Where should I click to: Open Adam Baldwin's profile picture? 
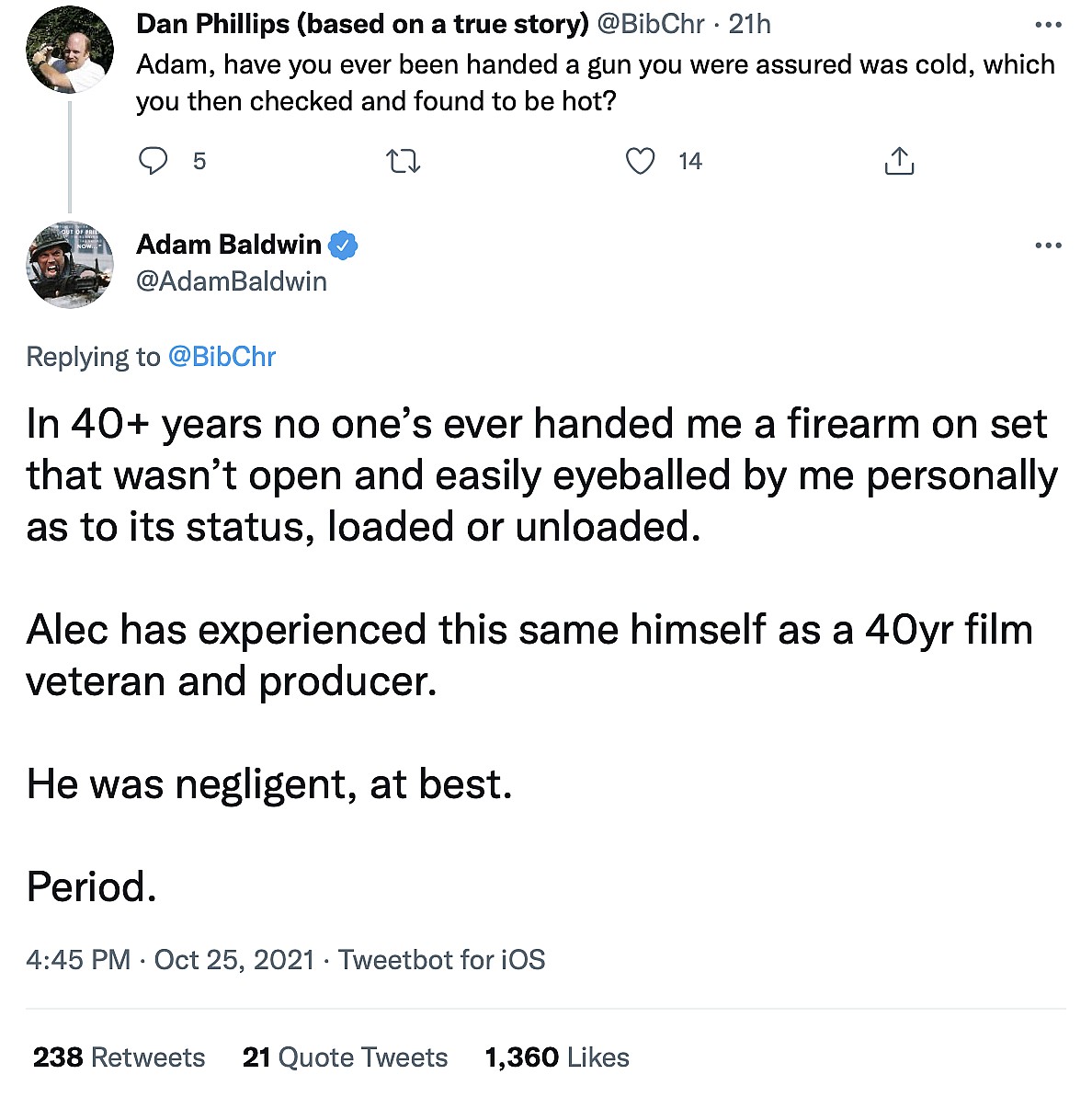coord(70,265)
